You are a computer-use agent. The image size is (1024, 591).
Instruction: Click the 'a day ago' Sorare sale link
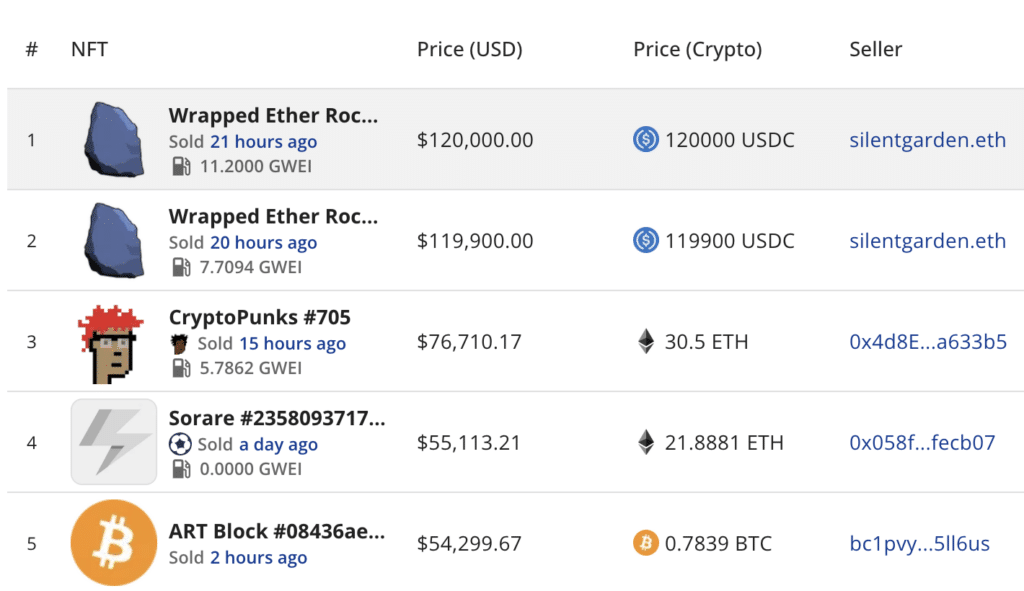click(278, 445)
